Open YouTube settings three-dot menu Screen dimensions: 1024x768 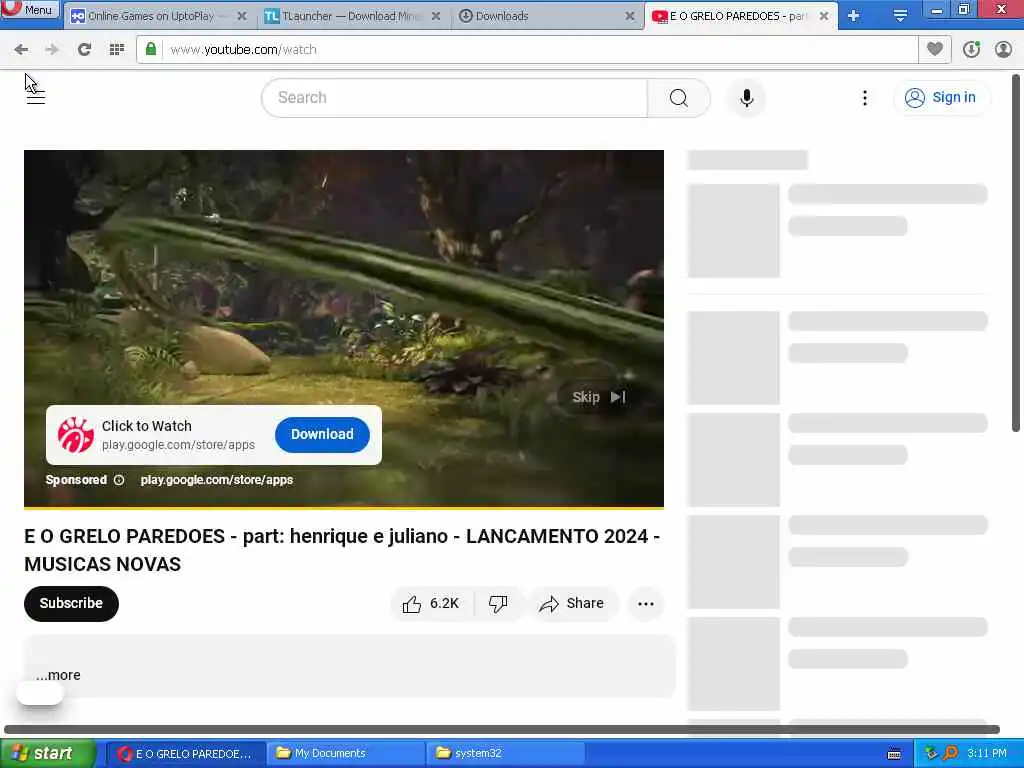[865, 98]
